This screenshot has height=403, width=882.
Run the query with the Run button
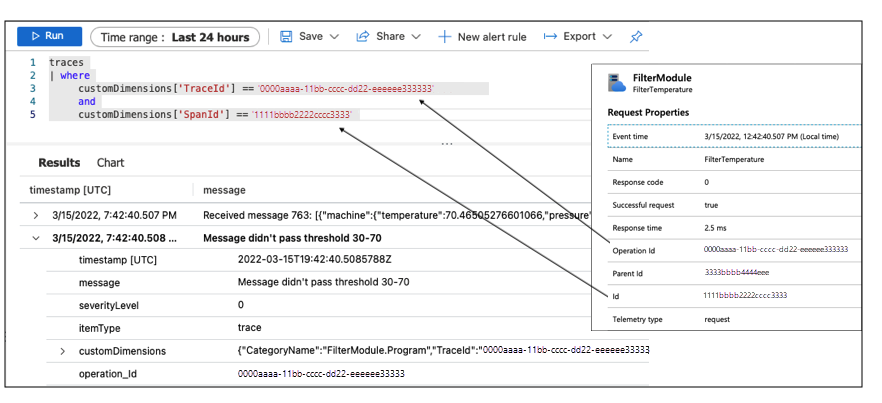(x=50, y=36)
